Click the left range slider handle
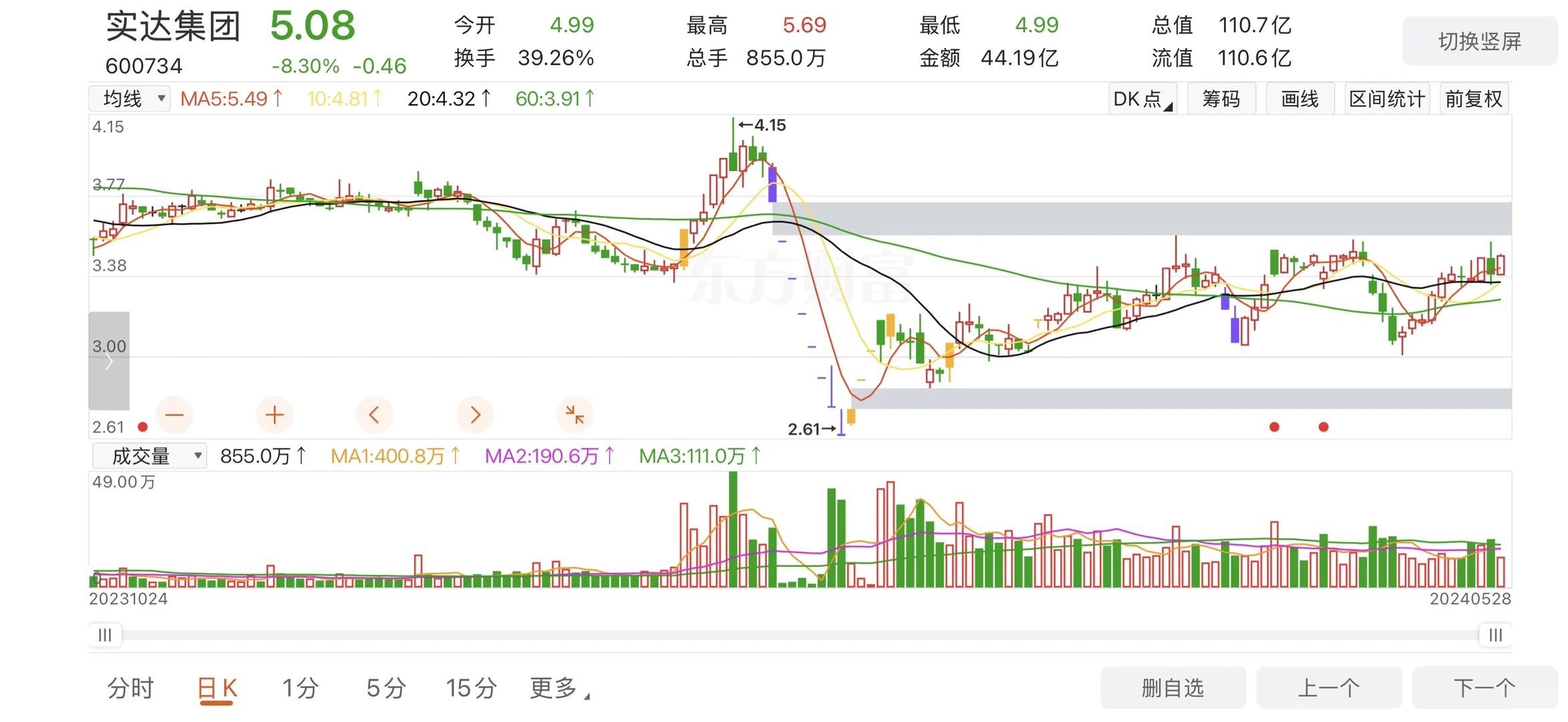This screenshot has height=722, width=1568. 105,635
